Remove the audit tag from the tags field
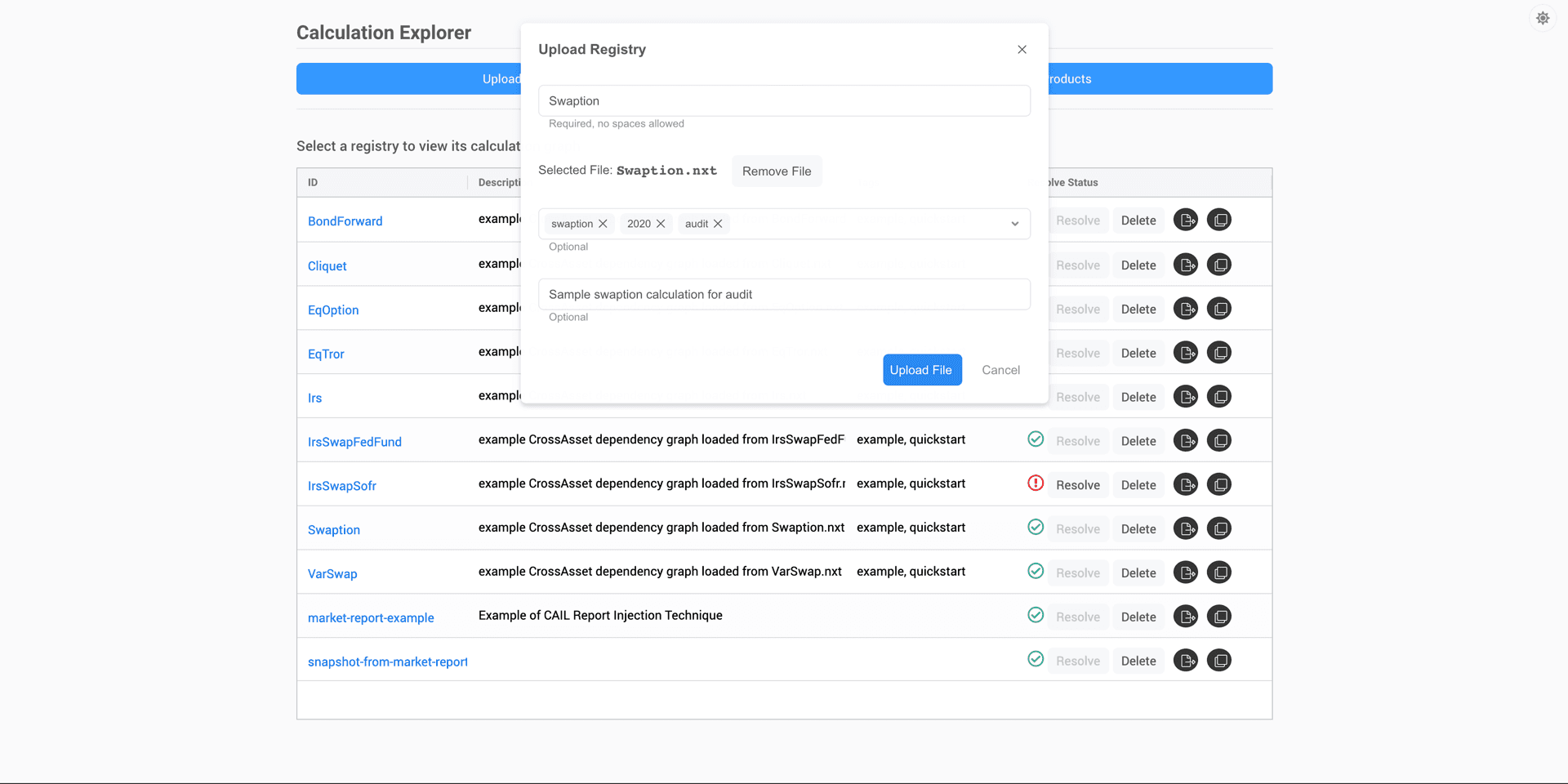This screenshot has height=784, width=1568. tap(719, 223)
